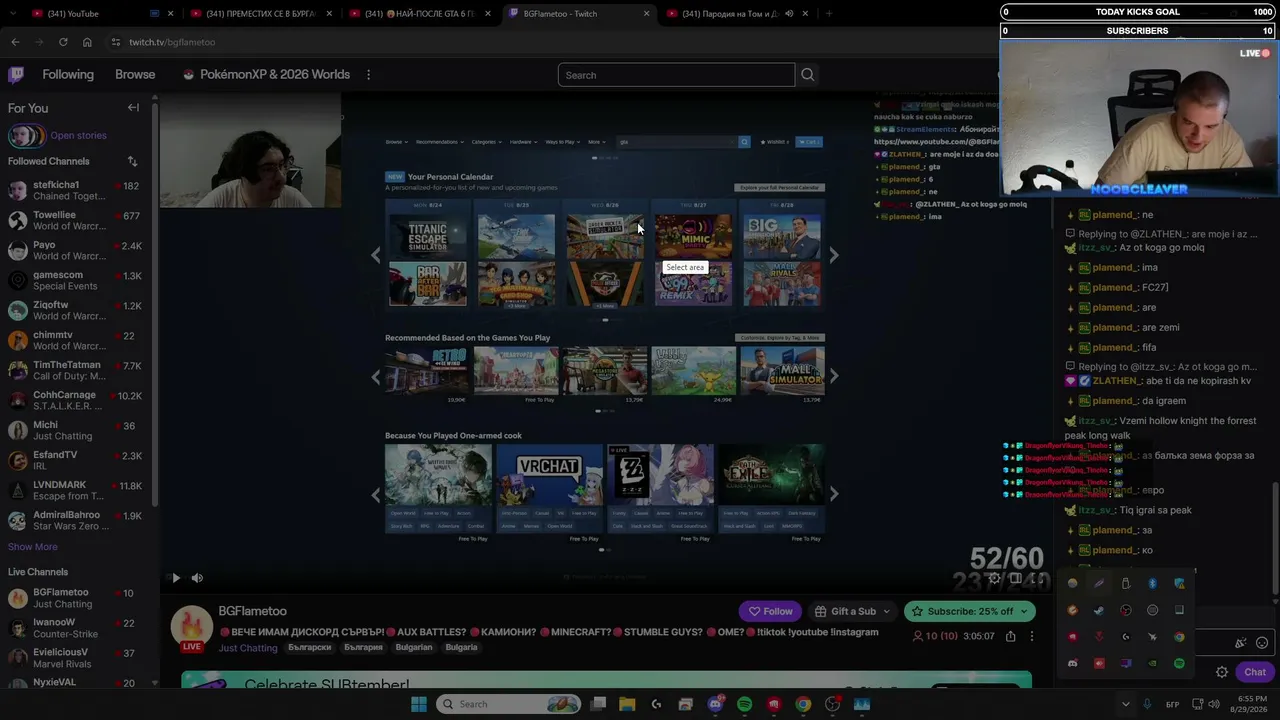This screenshot has height=720, width=1280.
Task: Share the BGFlametoo stream
Action: pos(1011,636)
